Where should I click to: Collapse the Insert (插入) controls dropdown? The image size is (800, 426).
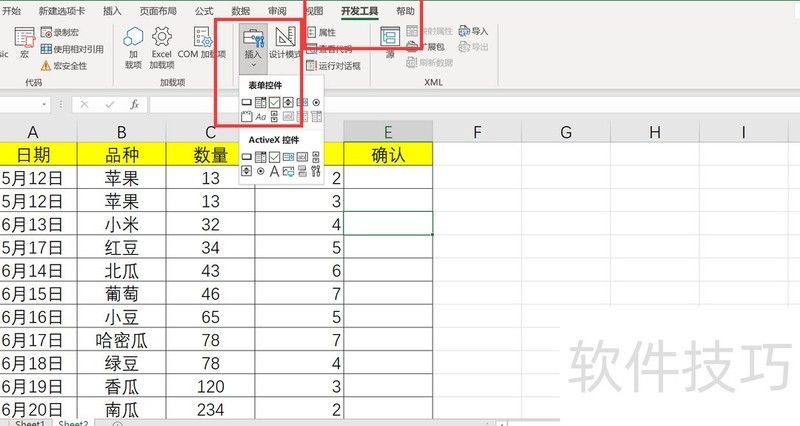click(253, 45)
